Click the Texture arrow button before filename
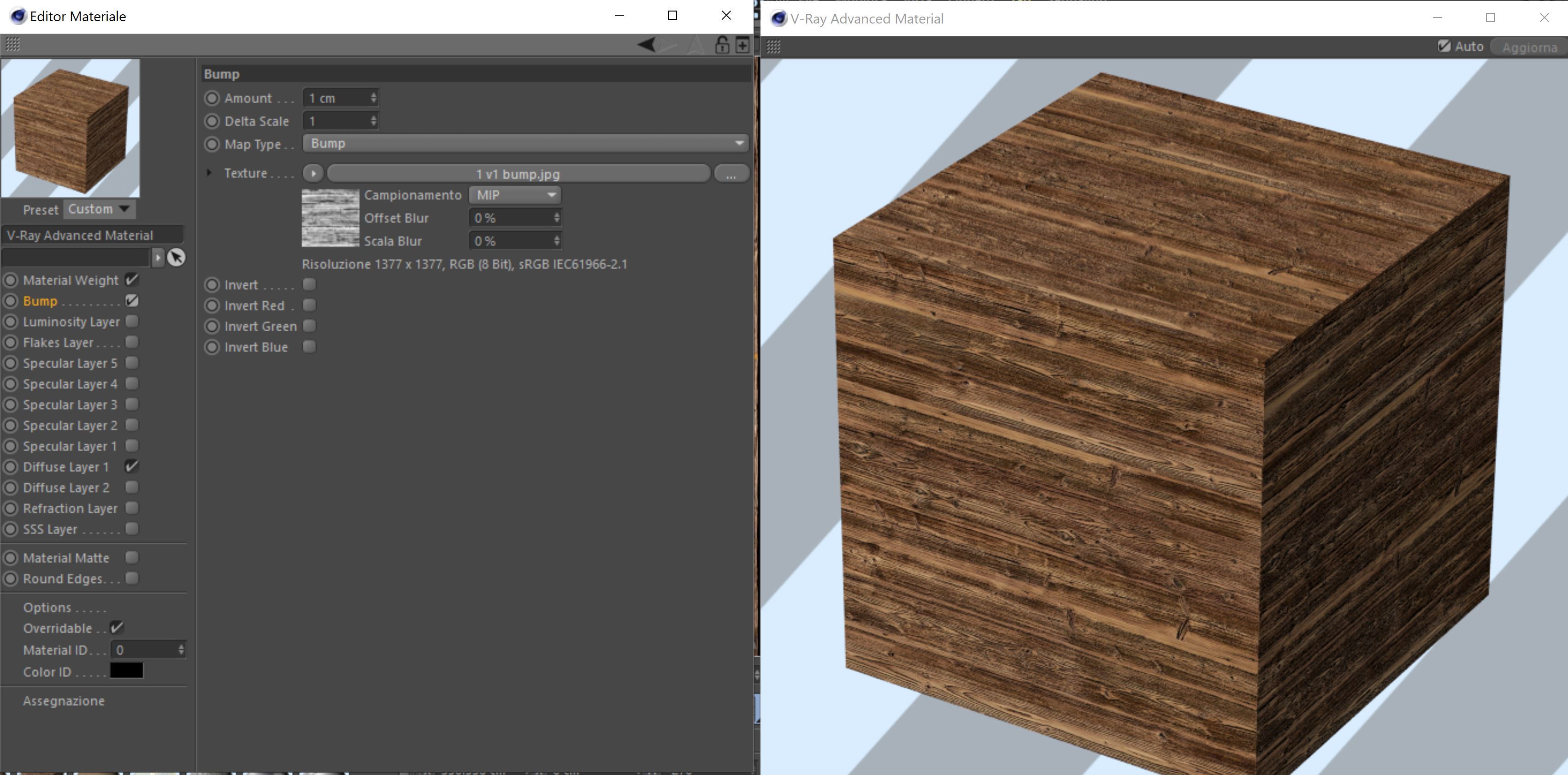Image resolution: width=1568 pixels, height=775 pixels. [313, 173]
